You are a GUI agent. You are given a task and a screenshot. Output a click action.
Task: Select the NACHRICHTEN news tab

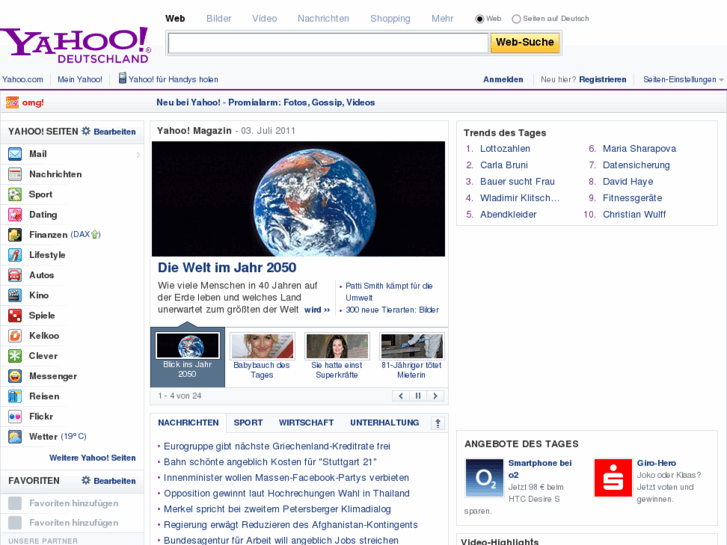click(188, 423)
